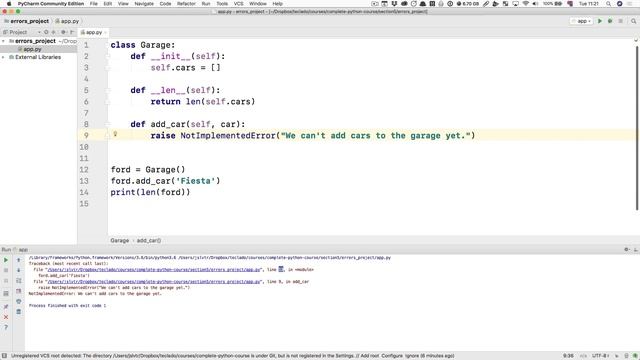Open the Tools menu
This screenshot has height=360, width=640.
click(222, 4)
